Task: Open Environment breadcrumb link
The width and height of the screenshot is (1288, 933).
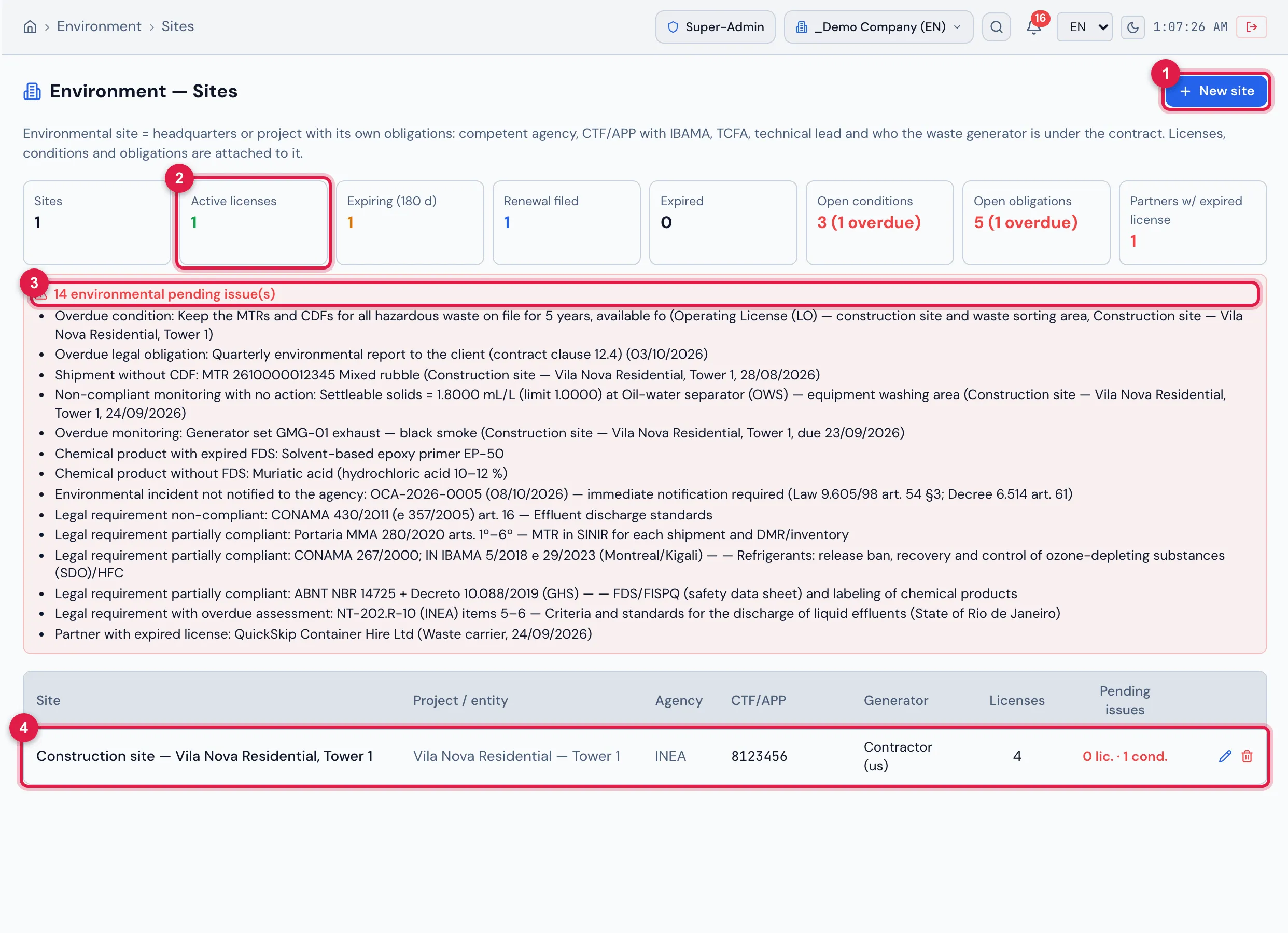Action: pyautogui.click(x=99, y=26)
